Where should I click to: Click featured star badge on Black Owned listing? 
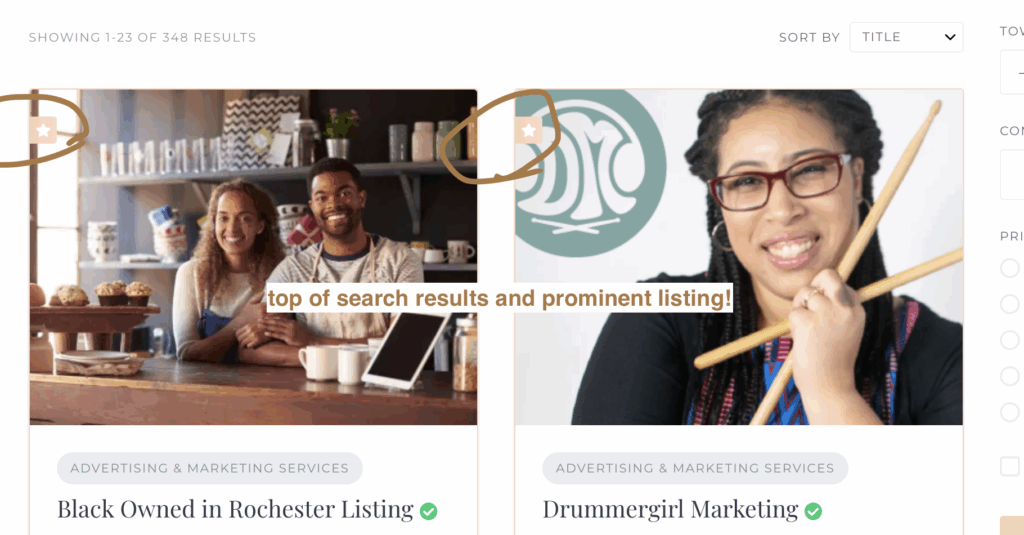[43, 131]
